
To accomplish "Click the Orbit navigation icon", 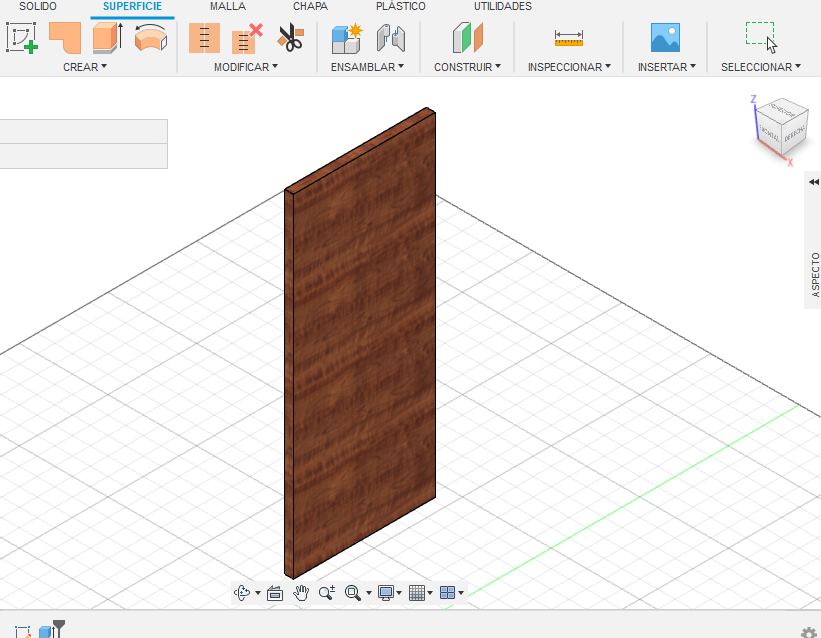I will [242, 593].
